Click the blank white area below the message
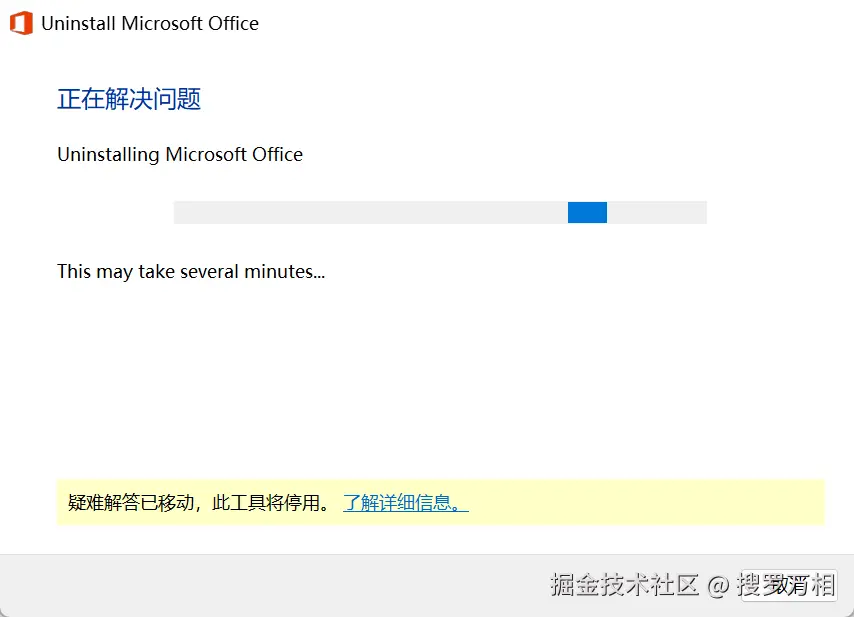The width and height of the screenshot is (854, 617). point(427,380)
